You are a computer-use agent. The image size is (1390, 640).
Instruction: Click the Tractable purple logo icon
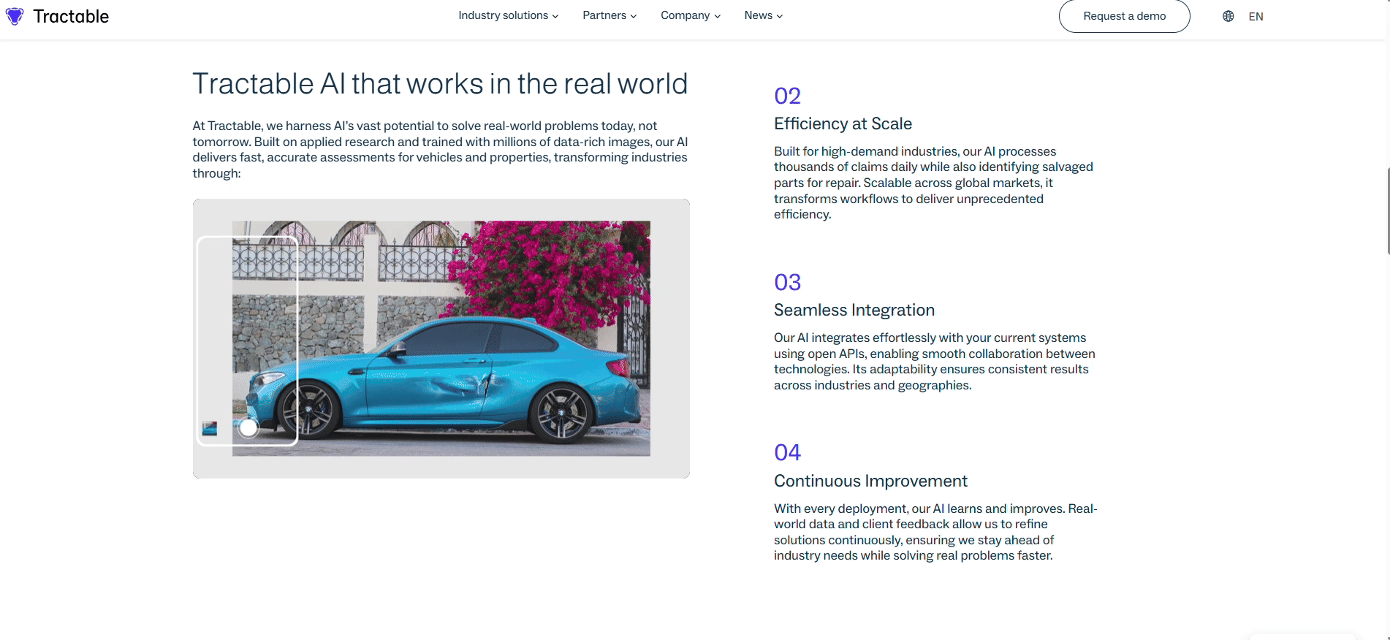(14, 16)
